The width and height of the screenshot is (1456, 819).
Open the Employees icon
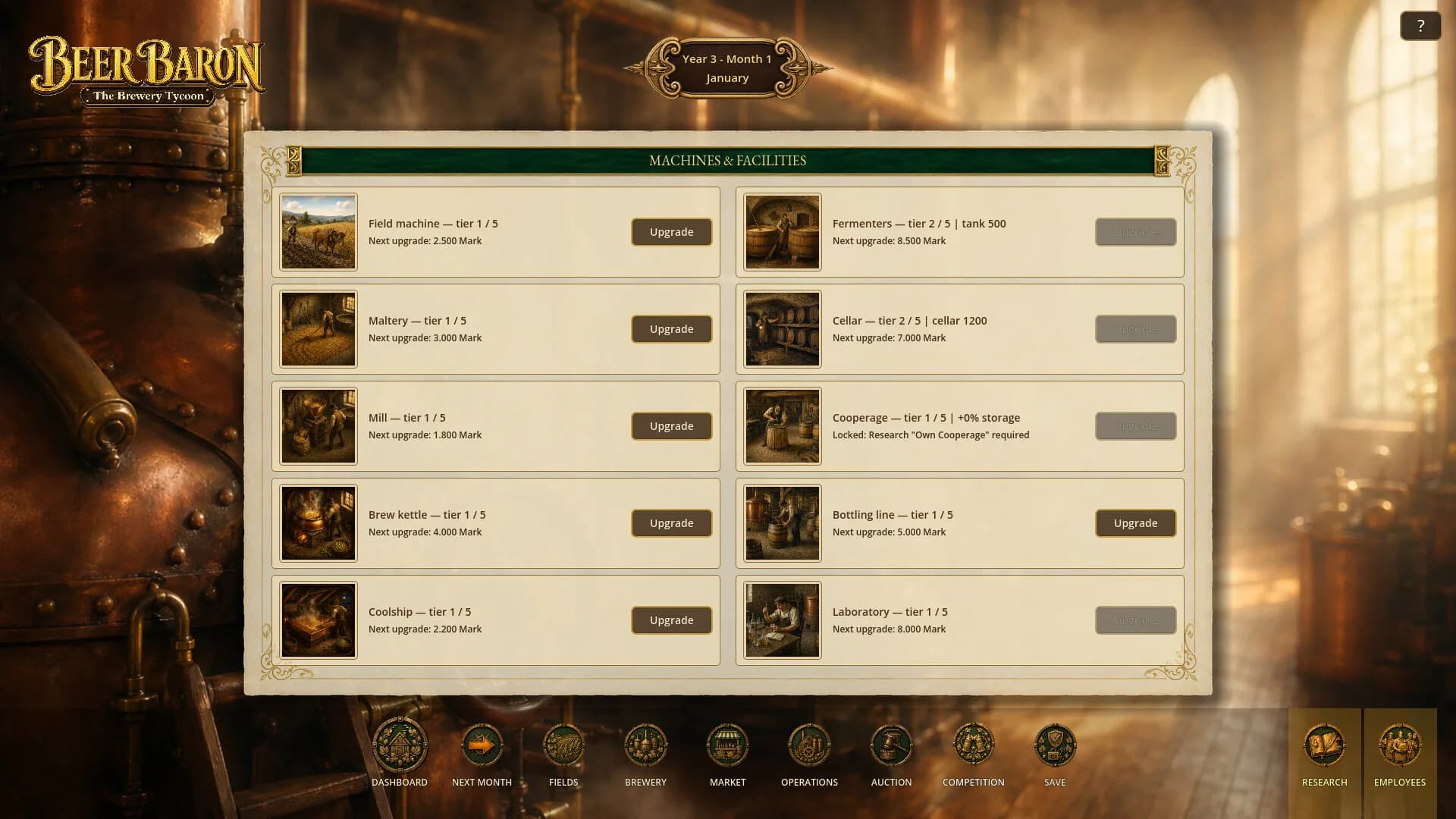pos(1400,745)
